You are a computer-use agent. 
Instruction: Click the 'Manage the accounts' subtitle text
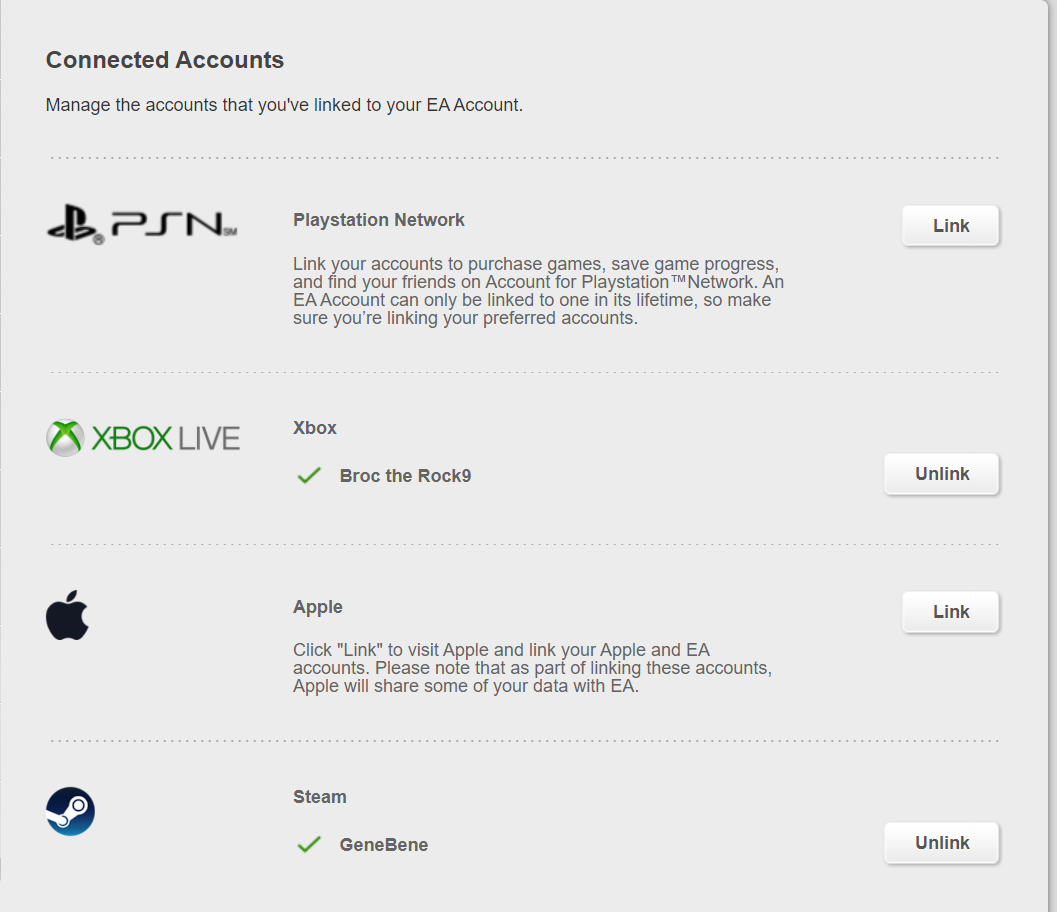pyautogui.click(x=284, y=104)
